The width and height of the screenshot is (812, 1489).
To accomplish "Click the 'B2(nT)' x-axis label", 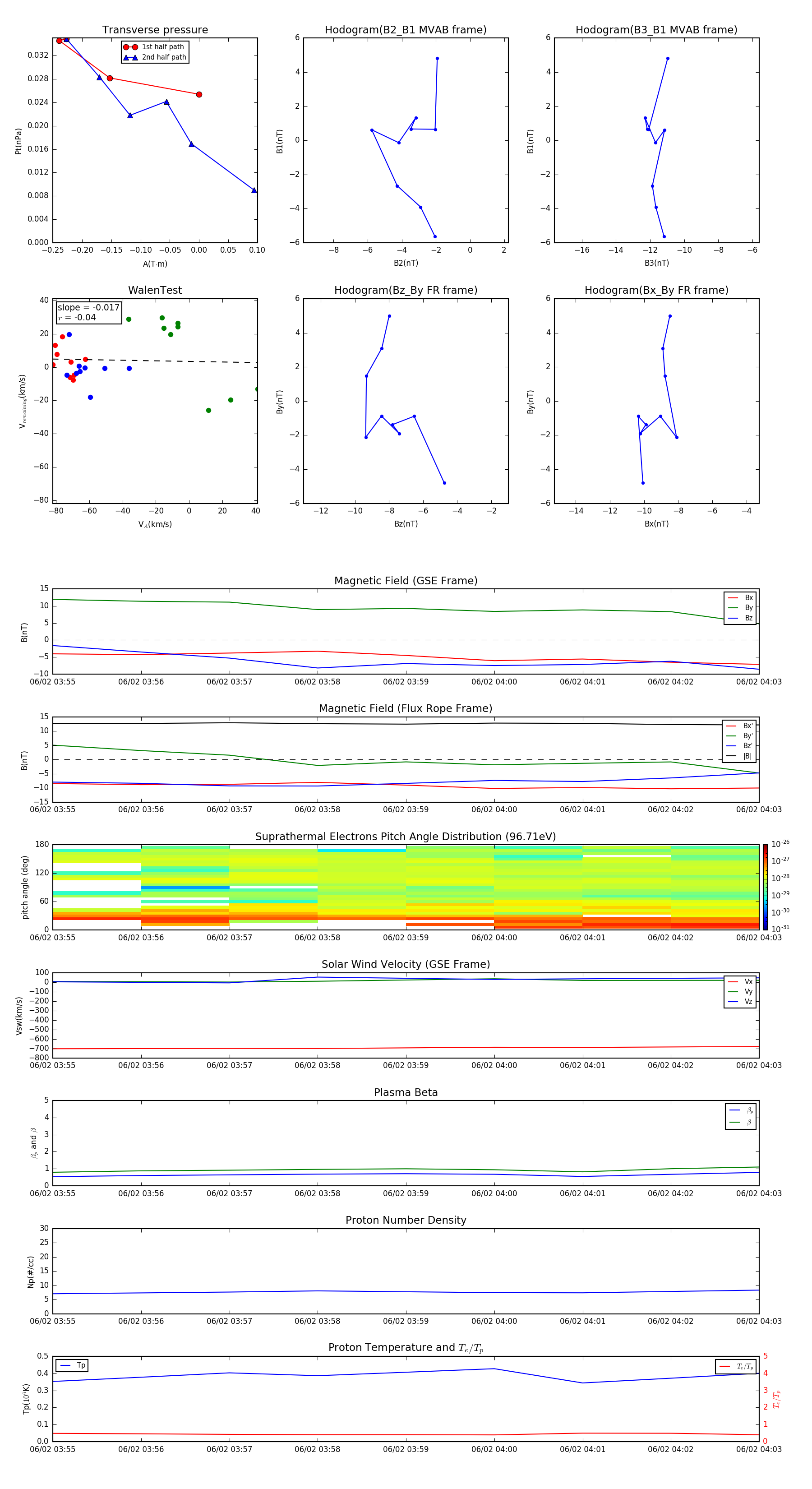I will pos(406,263).
